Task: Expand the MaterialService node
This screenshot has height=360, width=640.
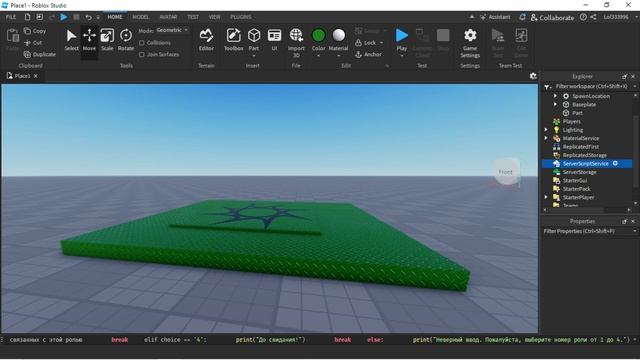Action: (x=546, y=138)
